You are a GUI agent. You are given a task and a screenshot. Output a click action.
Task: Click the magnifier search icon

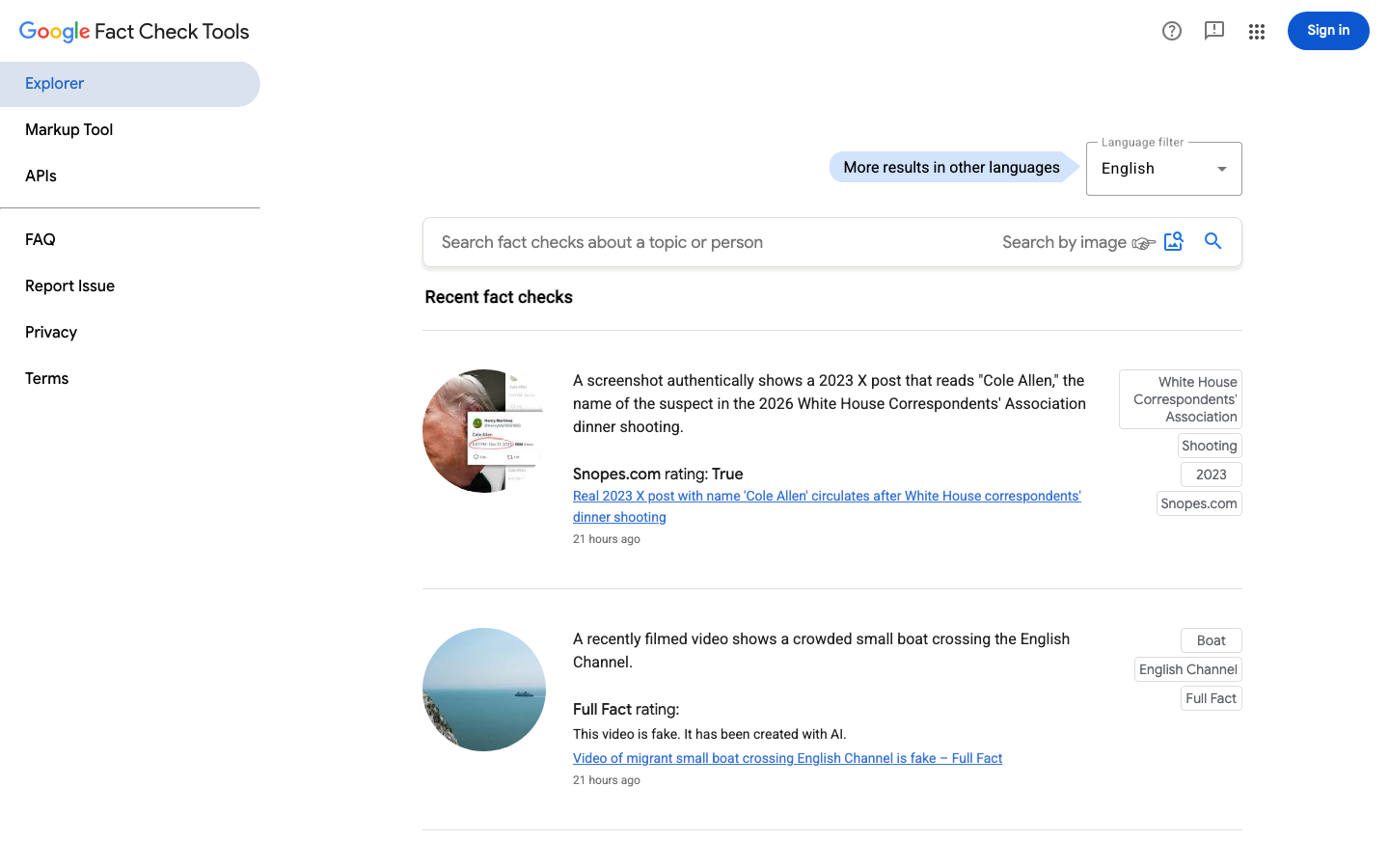(x=1213, y=242)
